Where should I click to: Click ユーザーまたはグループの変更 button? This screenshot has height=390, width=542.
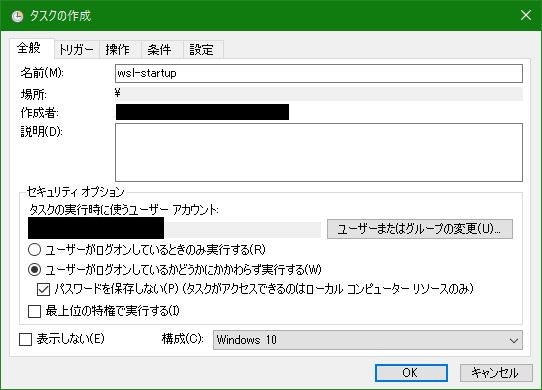point(420,229)
